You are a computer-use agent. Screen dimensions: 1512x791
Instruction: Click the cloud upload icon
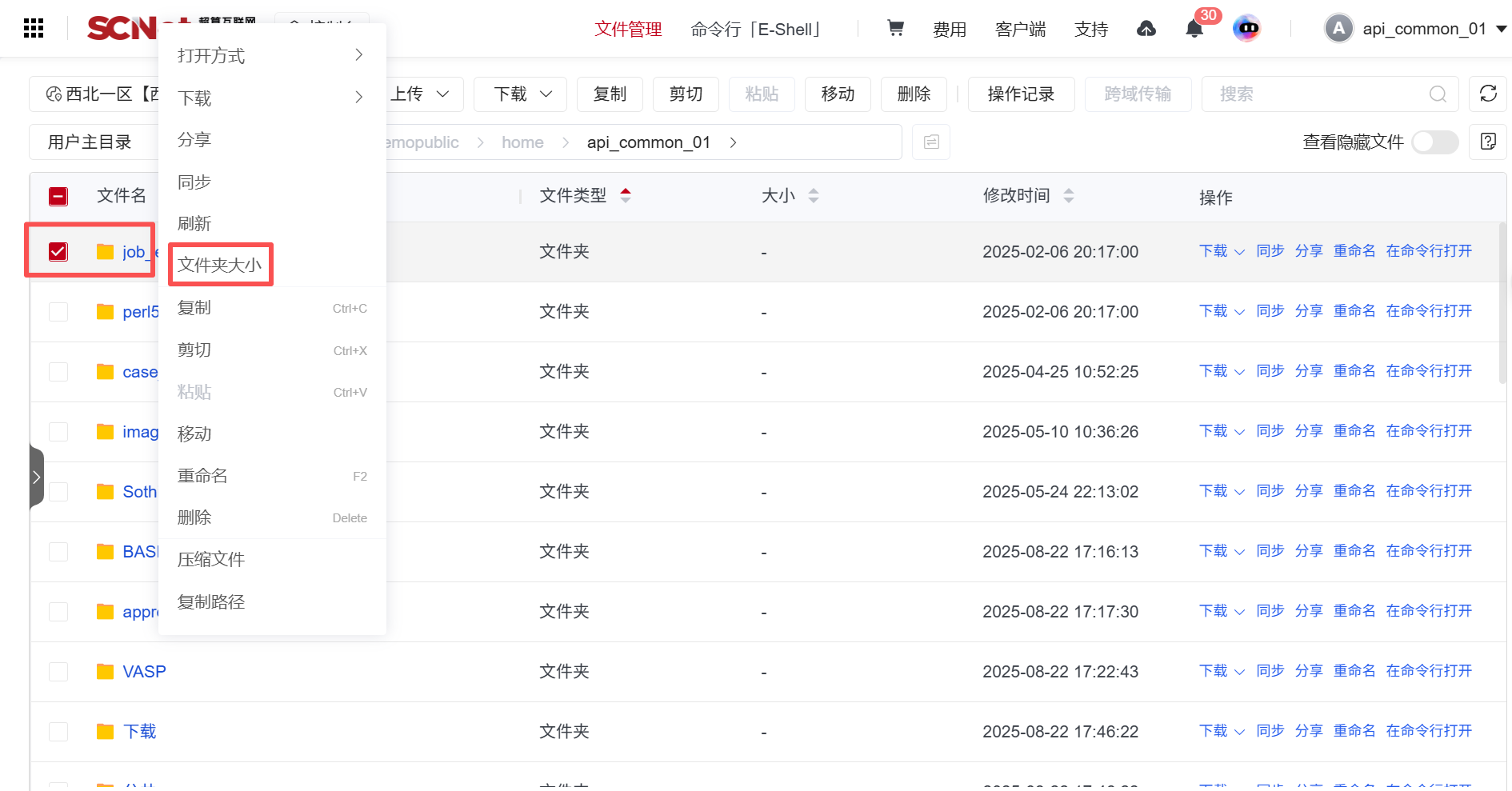coord(1146,30)
